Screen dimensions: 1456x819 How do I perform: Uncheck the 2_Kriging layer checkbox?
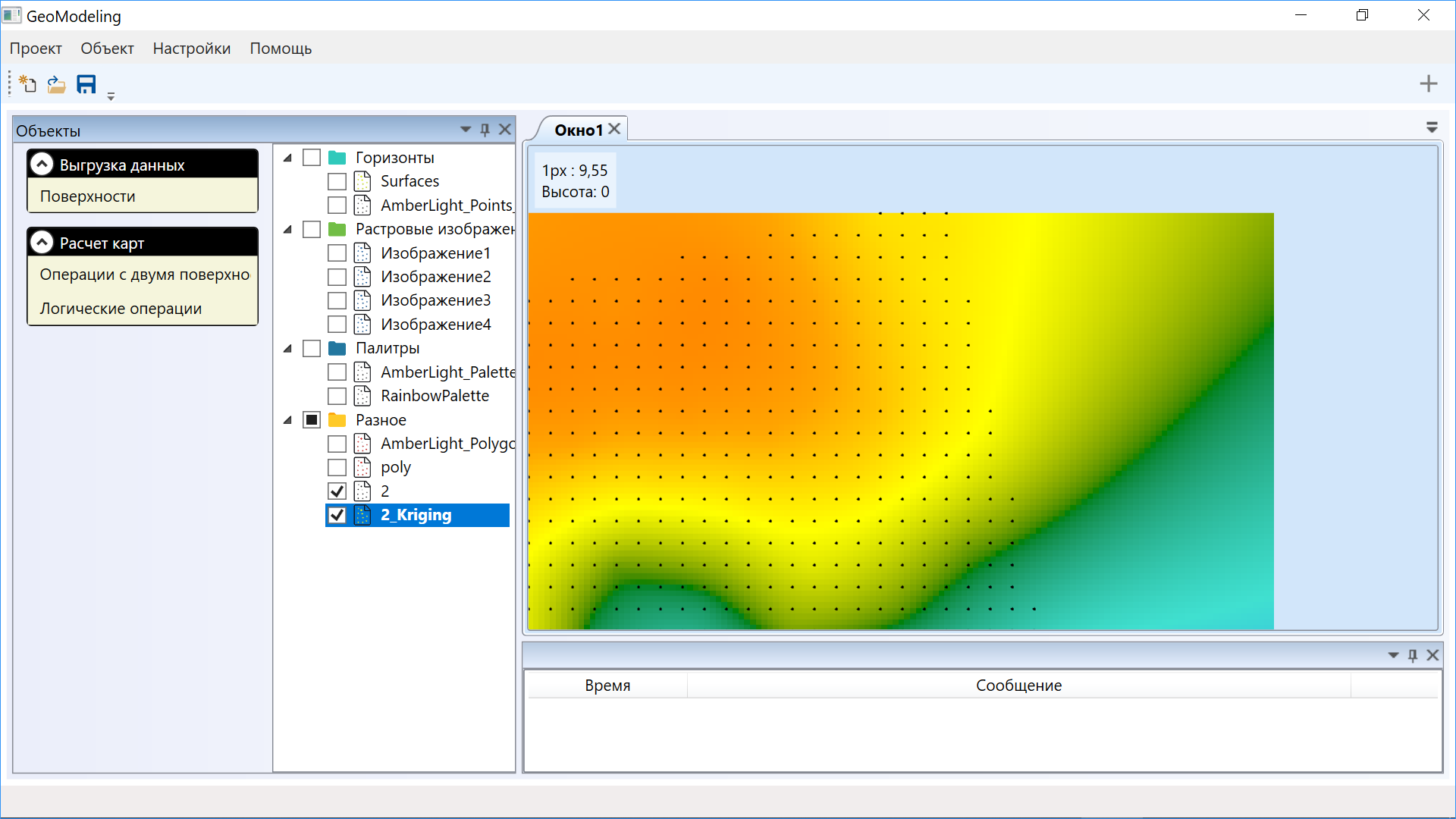tap(337, 515)
